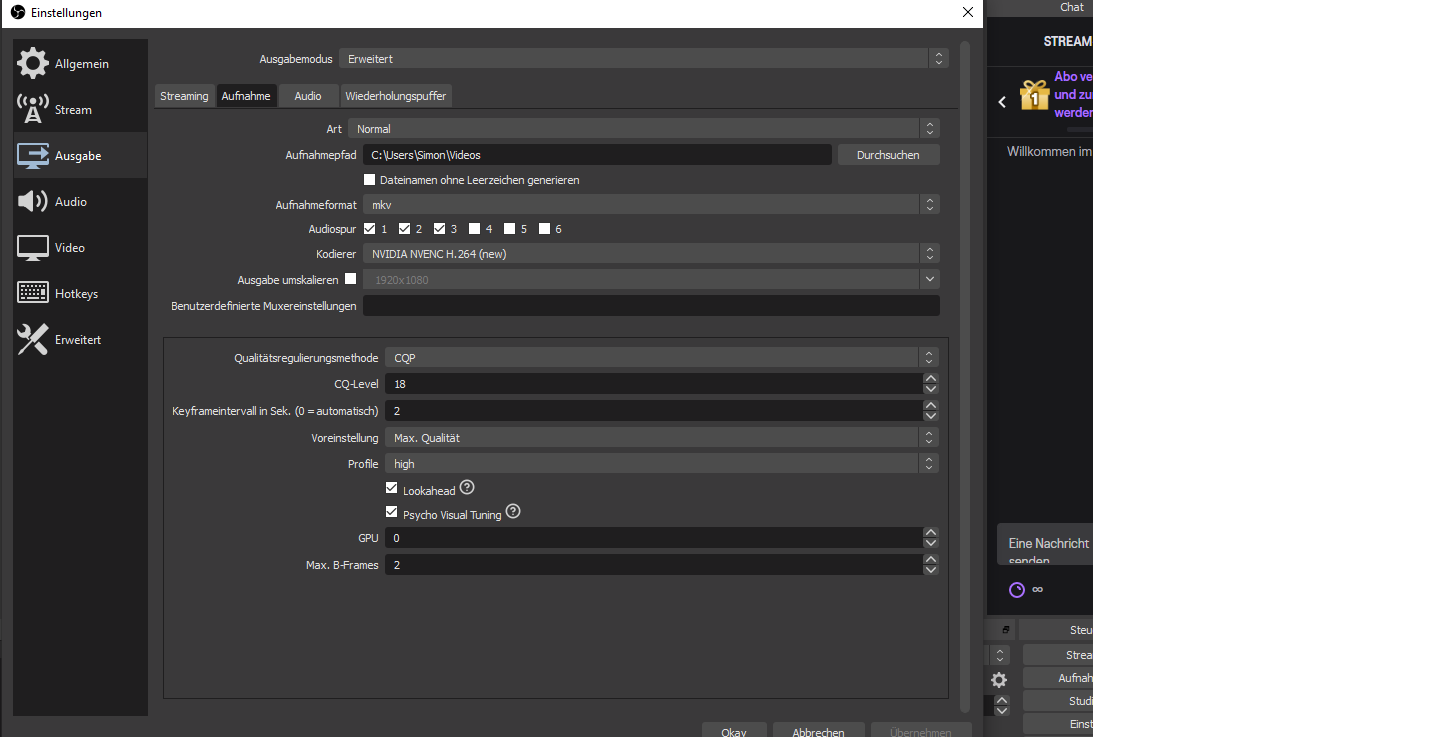Open the Qualitätsregulierungsmethode CQP dropdown
Screen dimensions: 1440x737
[x=660, y=358]
